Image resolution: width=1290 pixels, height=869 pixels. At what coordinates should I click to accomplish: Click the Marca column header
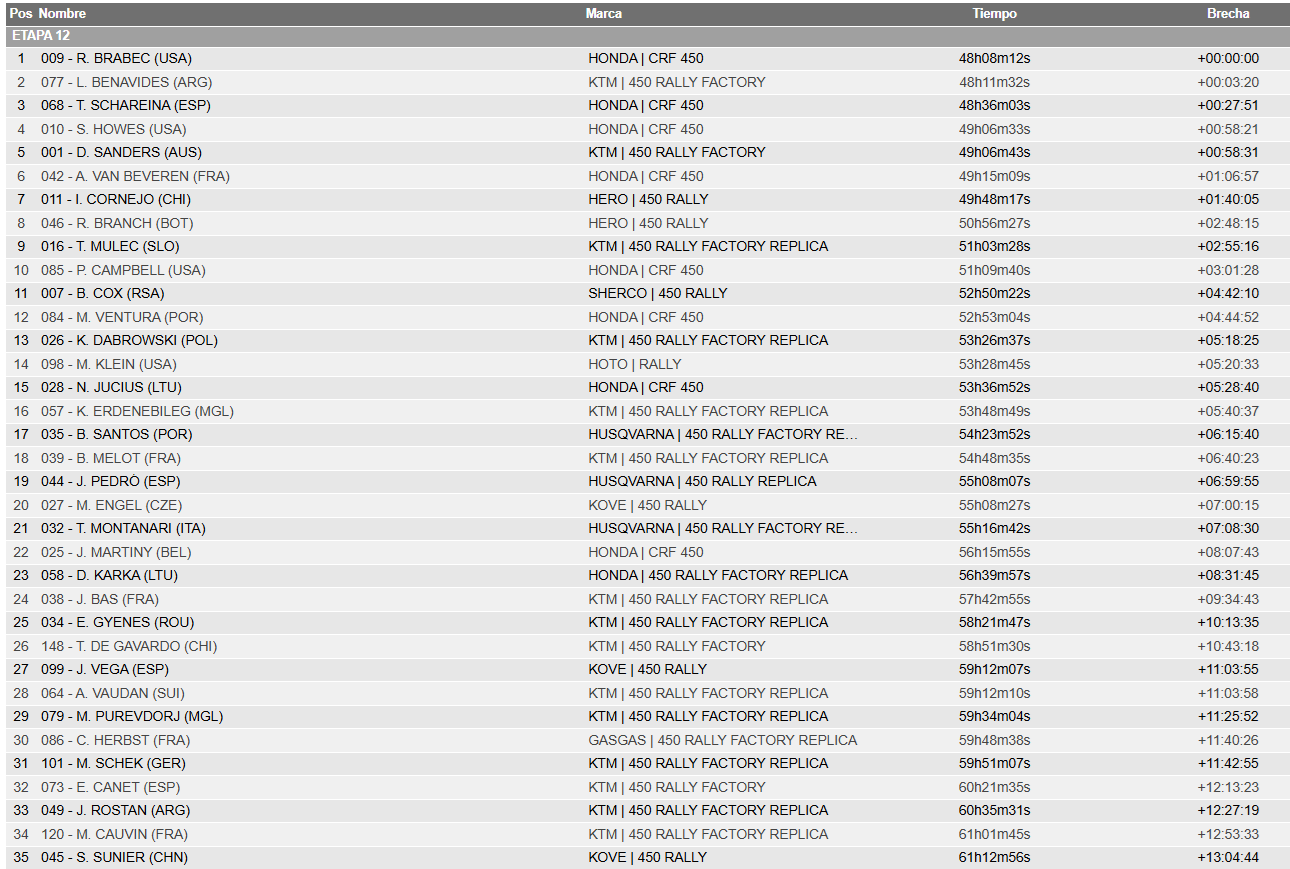(x=604, y=14)
